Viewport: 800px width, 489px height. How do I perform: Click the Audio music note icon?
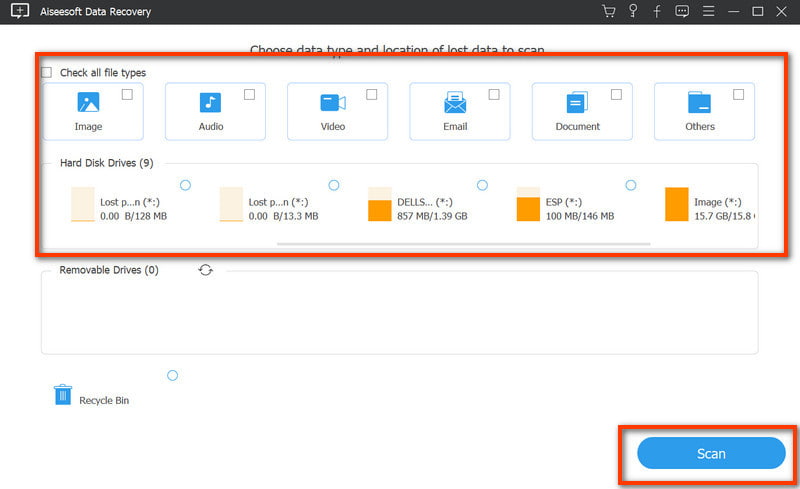click(x=210, y=102)
